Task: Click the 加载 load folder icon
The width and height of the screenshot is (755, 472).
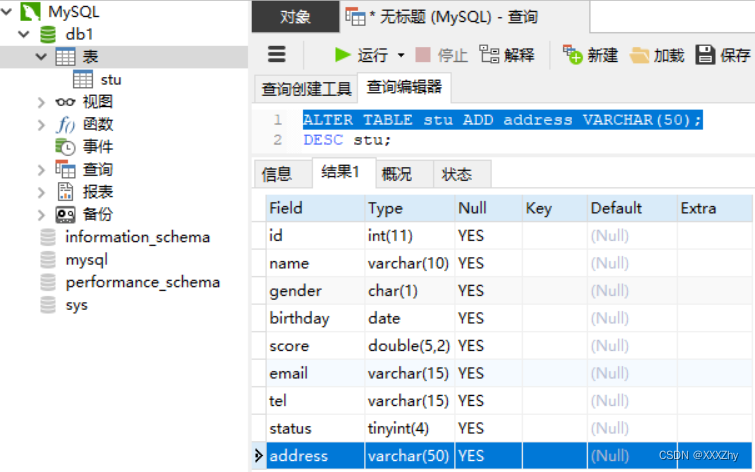Action: (x=639, y=55)
